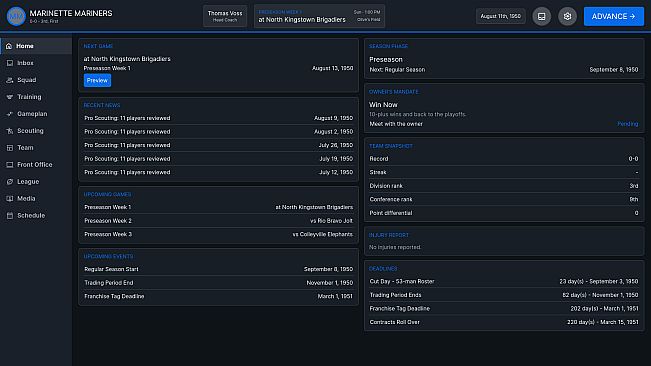This screenshot has height=366, width=651.
Task: Select Gameplan in the sidebar
Action: click(36, 114)
